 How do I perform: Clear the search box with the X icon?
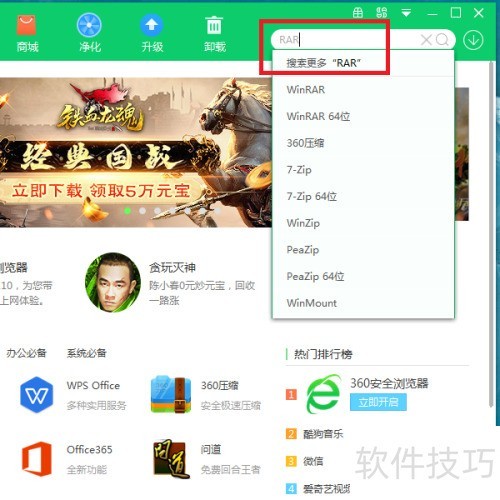point(426,40)
